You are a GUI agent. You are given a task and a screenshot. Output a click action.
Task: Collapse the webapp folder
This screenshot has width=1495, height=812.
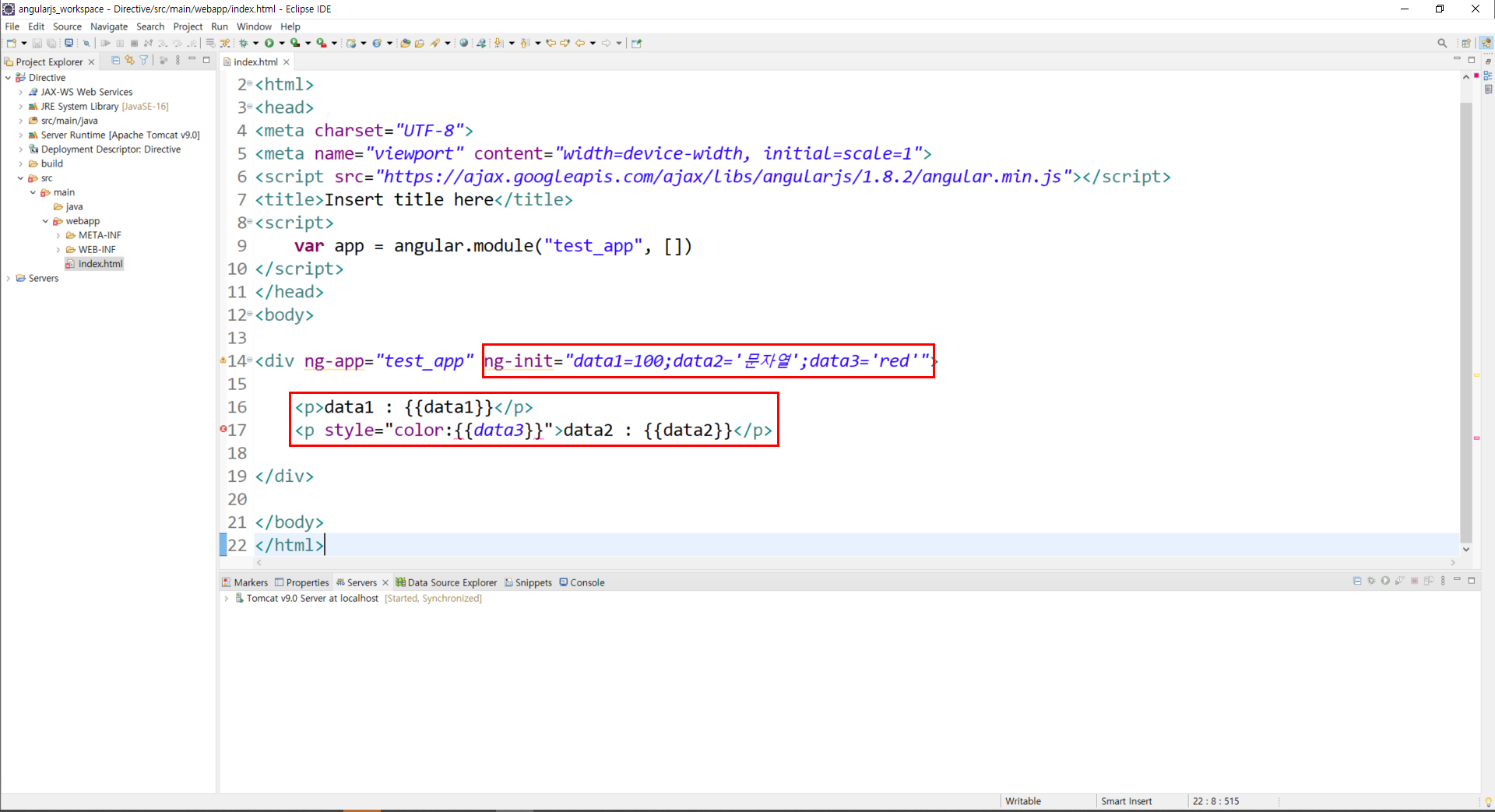pos(46,221)
